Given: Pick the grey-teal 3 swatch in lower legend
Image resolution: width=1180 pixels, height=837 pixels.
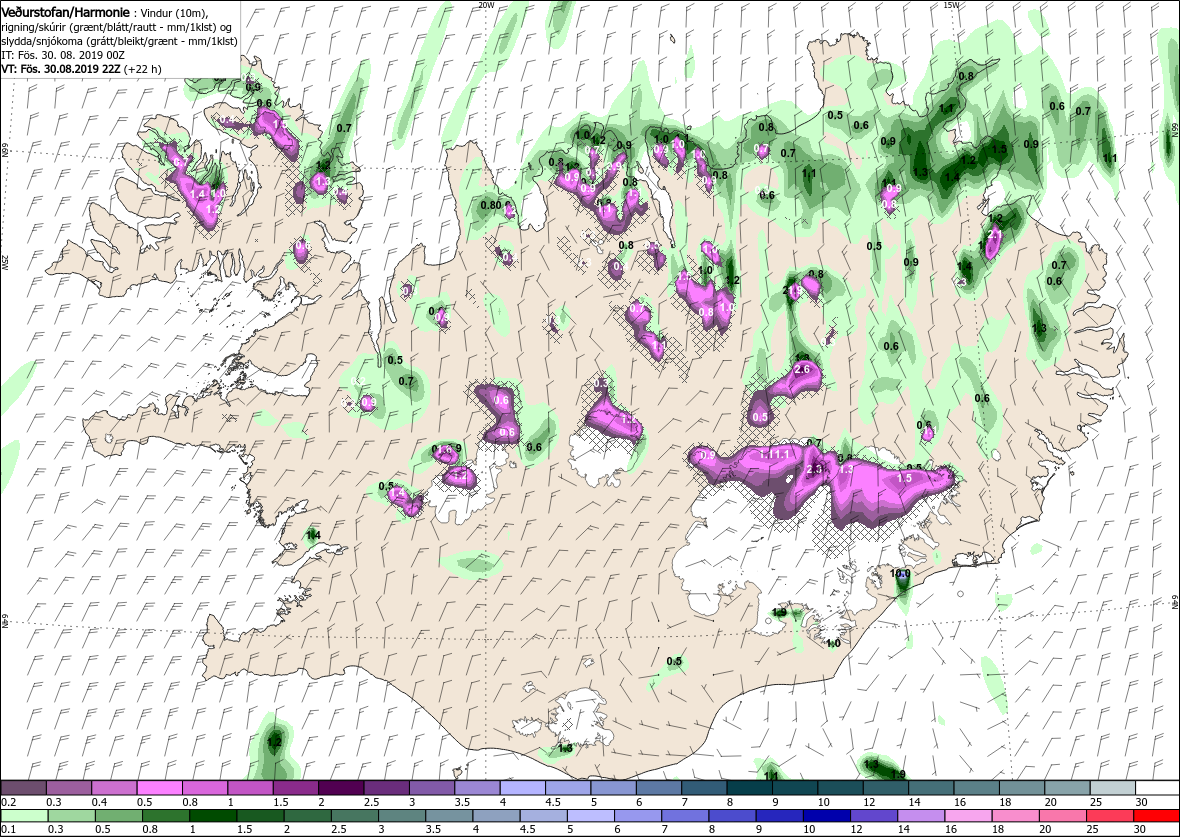Looking at the screenshot, I should coord(401,817).
